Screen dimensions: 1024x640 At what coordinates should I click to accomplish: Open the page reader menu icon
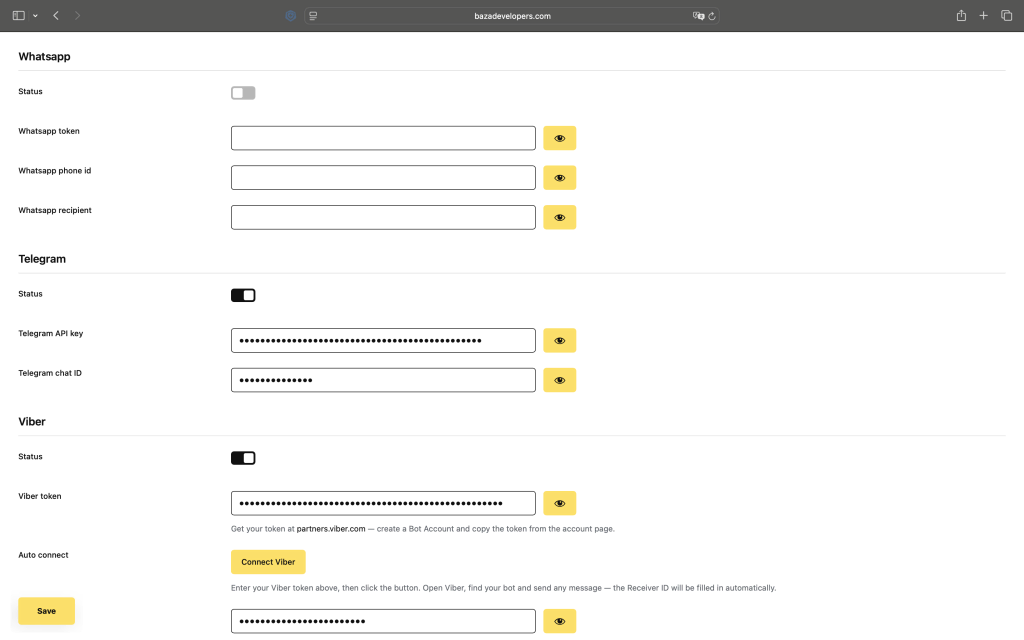pos(313,16)
